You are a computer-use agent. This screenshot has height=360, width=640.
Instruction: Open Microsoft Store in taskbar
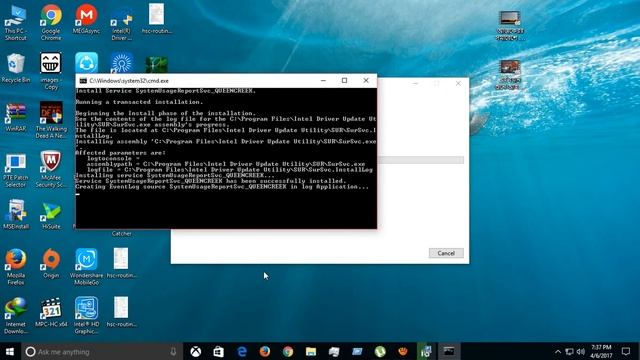point(218,351)
